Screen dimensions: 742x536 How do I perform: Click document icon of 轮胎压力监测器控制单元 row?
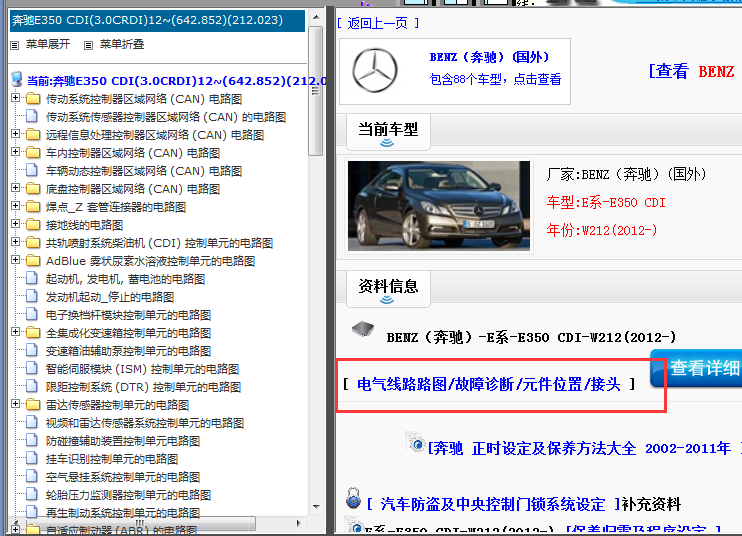32,494
